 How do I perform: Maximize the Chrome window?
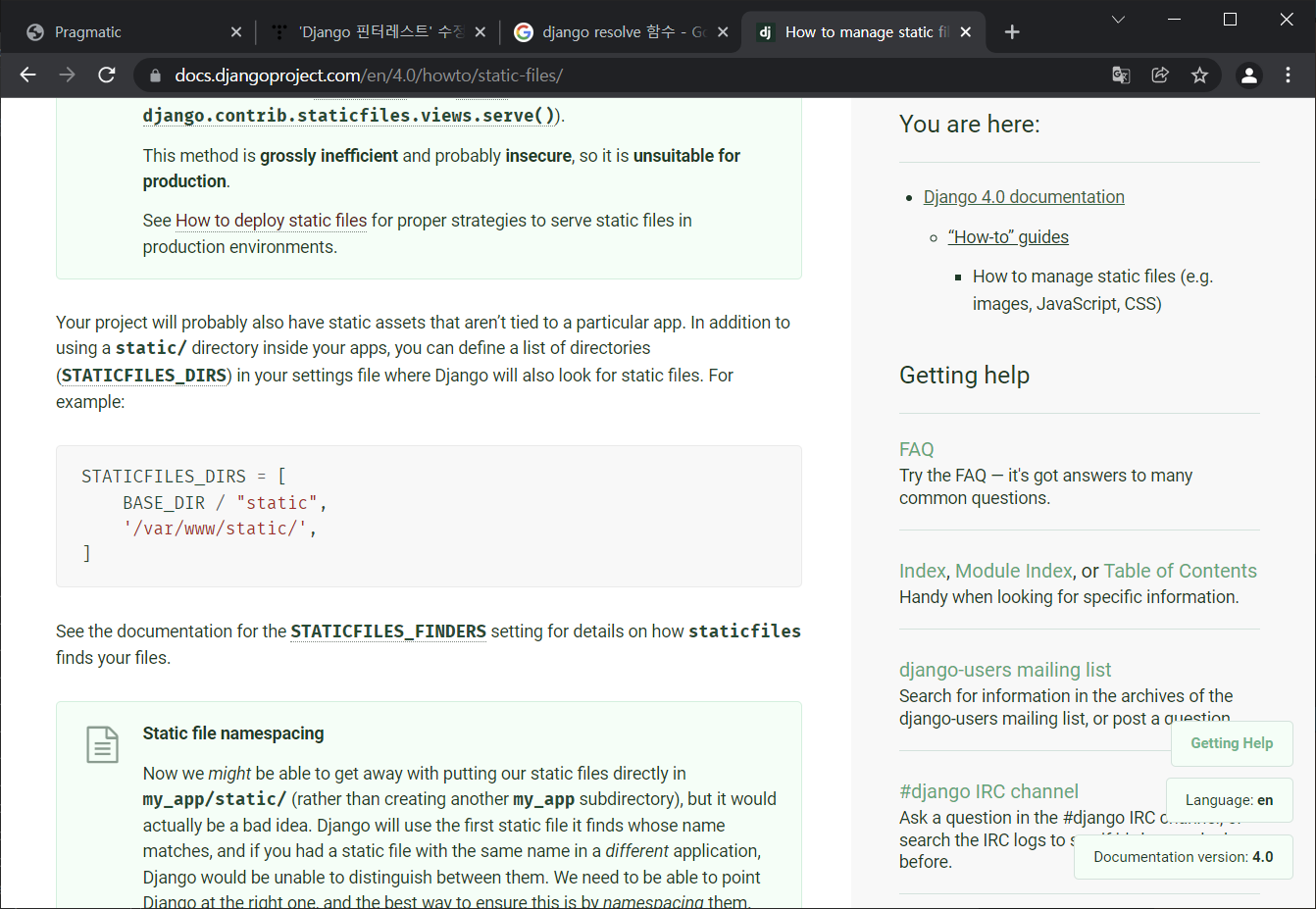pyautogui.click(x=1230, y=20)
